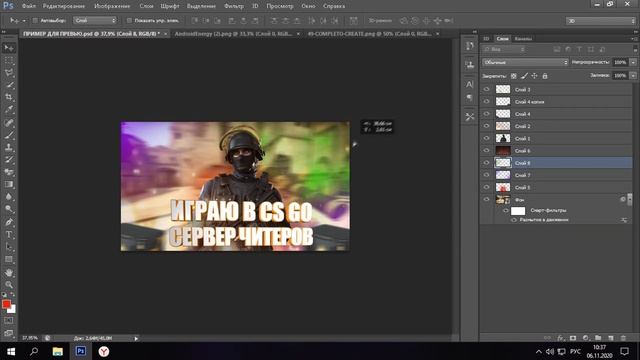The height and width of the screenshot is (360, 640).
Task: Select the Rectangle shape tool
Action: [x=9, y=259]
